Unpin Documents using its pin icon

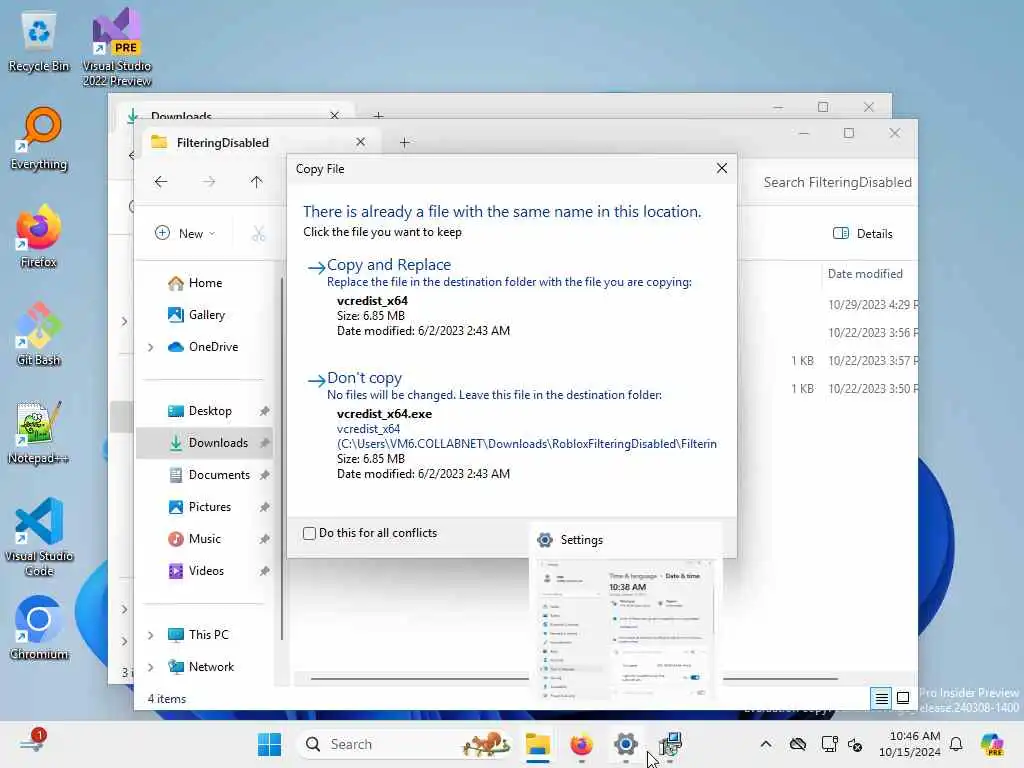pos(264,475)
